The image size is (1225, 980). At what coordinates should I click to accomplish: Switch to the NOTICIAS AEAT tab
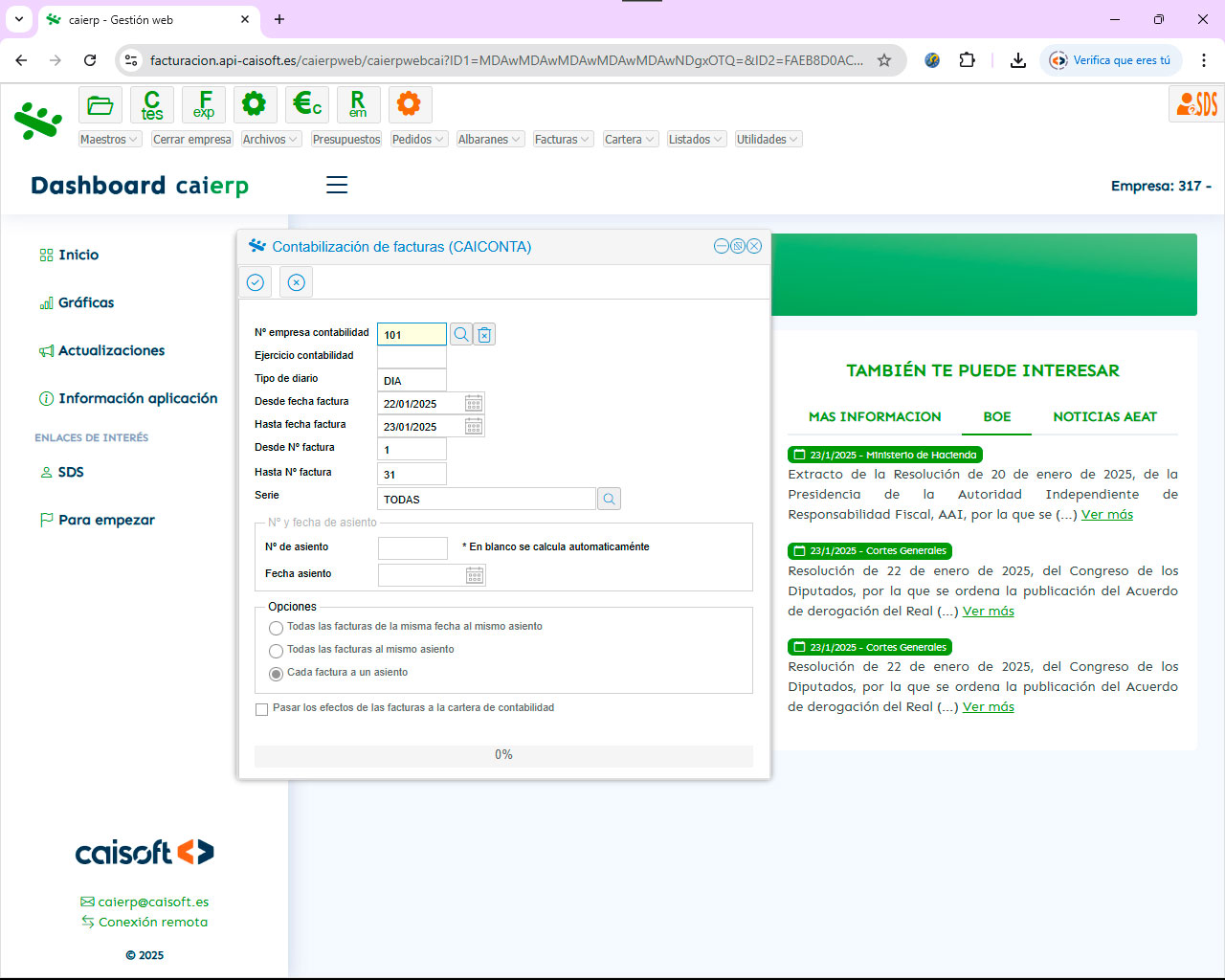tap(1105, 416)
